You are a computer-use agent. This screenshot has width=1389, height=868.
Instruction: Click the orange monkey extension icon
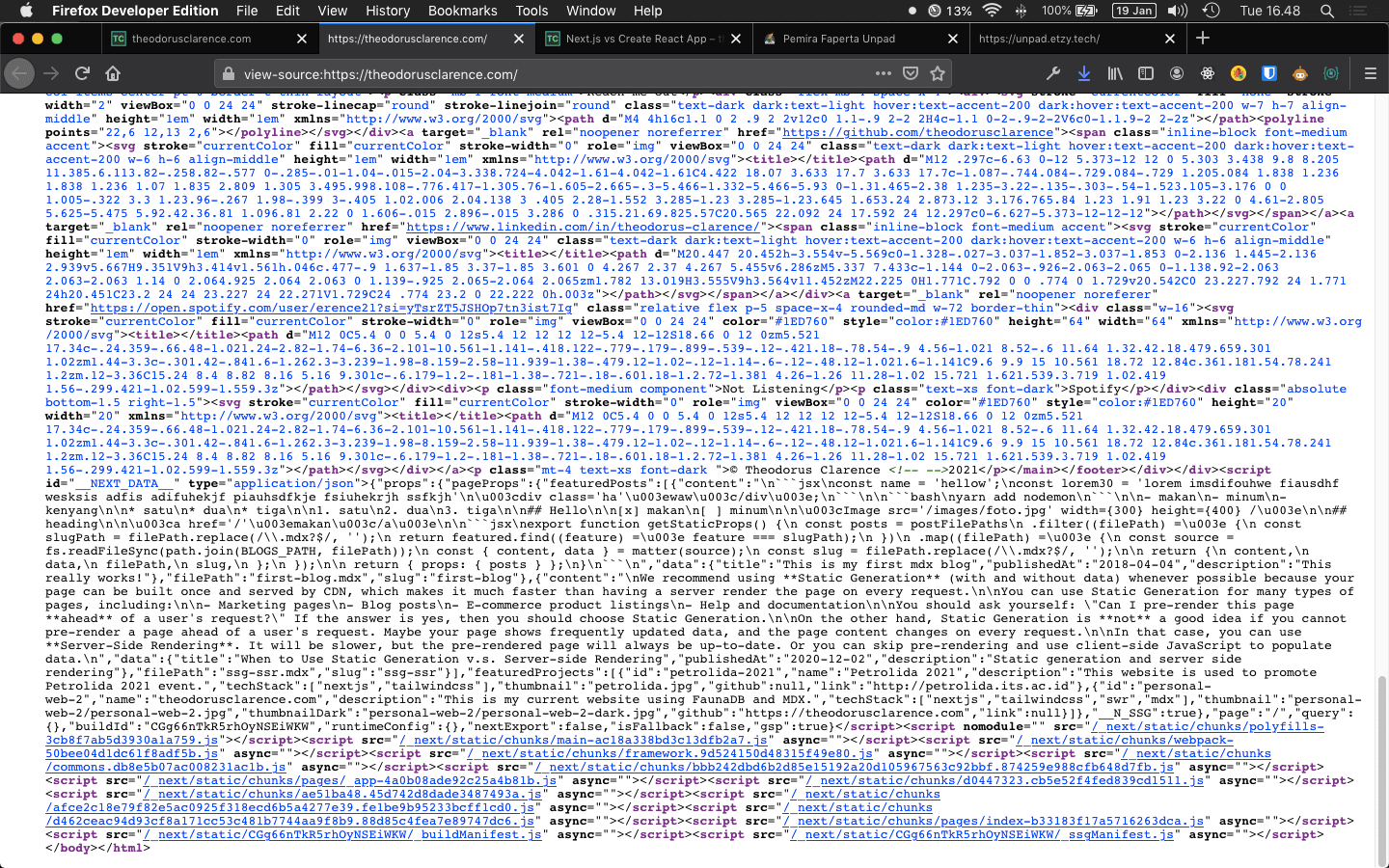point(1300,73)
